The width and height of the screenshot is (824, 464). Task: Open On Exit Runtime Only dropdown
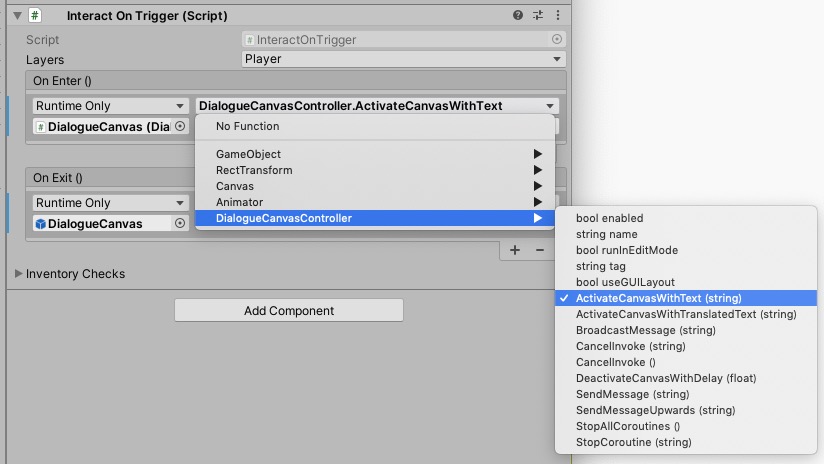click(110, 203)
